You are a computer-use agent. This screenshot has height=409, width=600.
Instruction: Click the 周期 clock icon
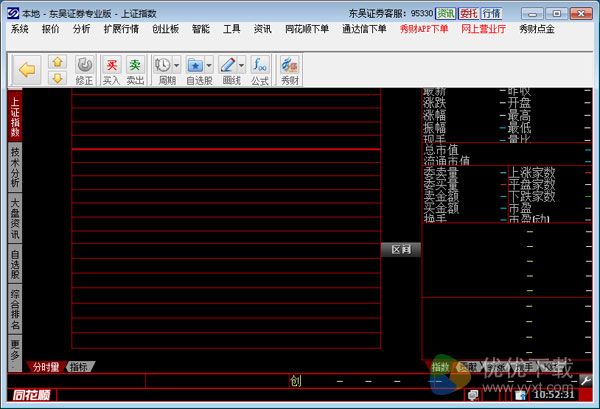[163, 65]
